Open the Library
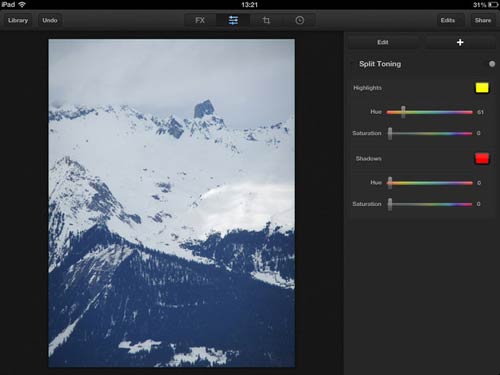 (x=18, y=20)
